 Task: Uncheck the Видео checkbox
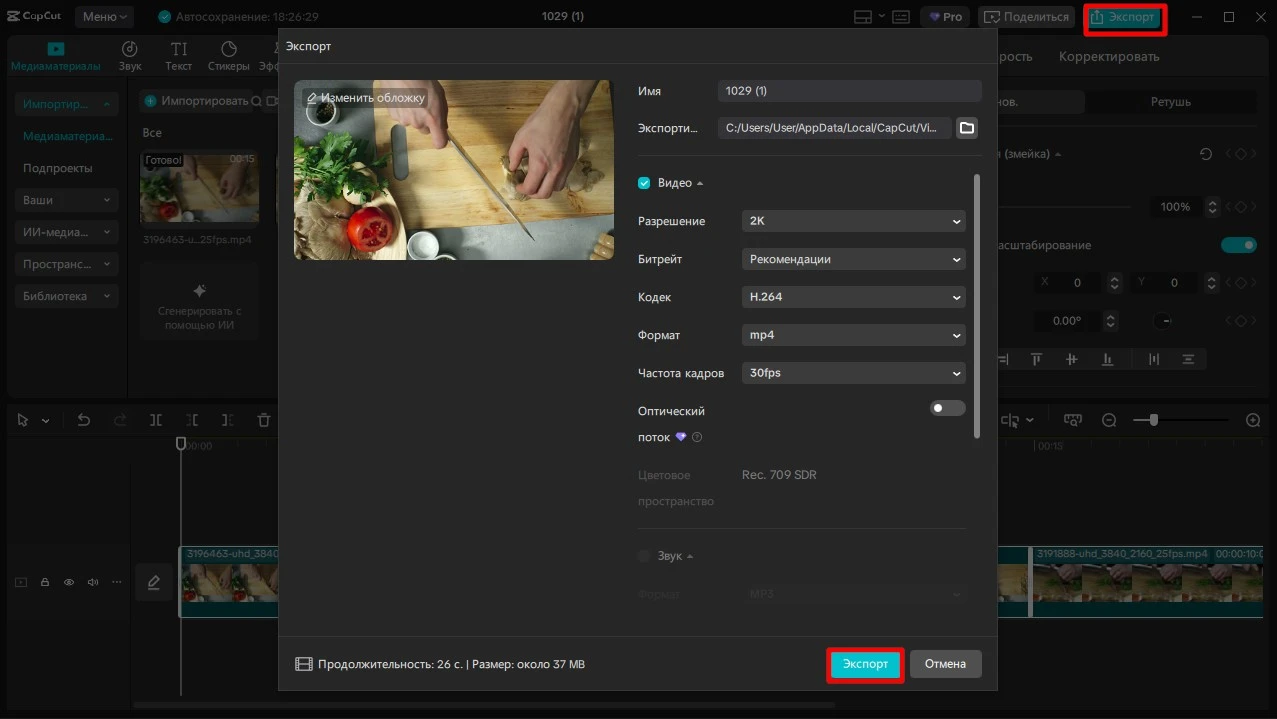[x=644, y=183]
